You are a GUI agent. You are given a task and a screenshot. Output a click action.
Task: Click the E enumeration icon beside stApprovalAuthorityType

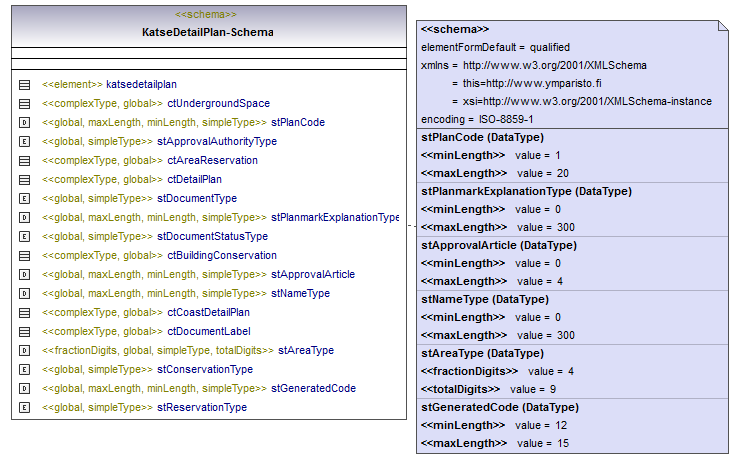(24, 142)
